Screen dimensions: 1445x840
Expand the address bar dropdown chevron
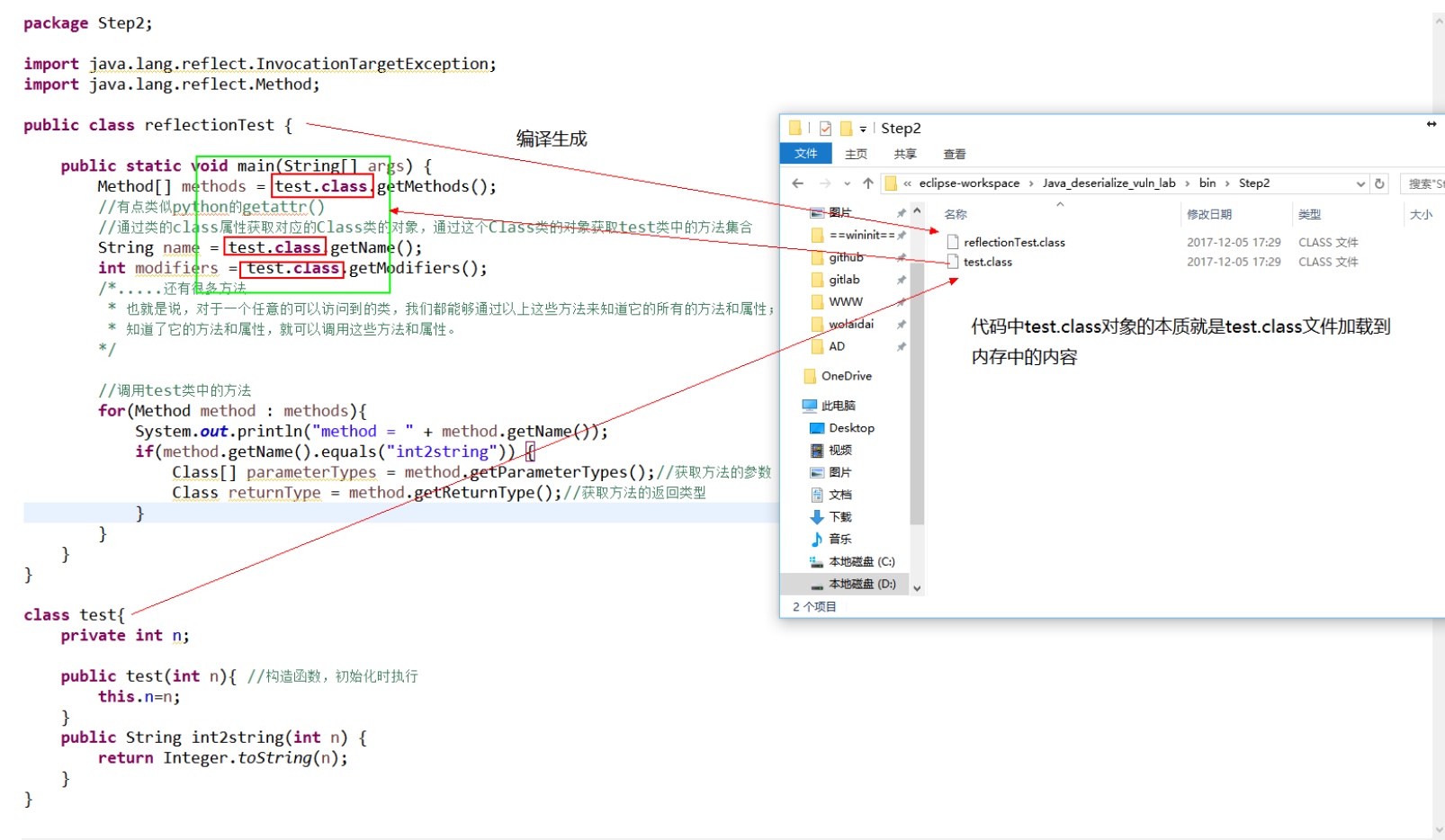[x=1361, y=183]
